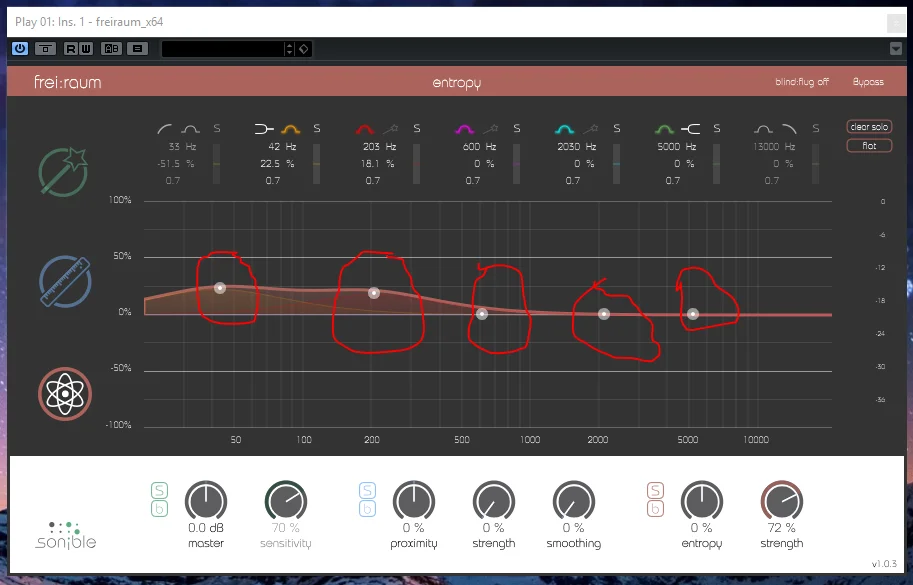Click the wand icon on the 2030 Hz band
Viewport: 913px width, 585px height.
click(591, 129)
